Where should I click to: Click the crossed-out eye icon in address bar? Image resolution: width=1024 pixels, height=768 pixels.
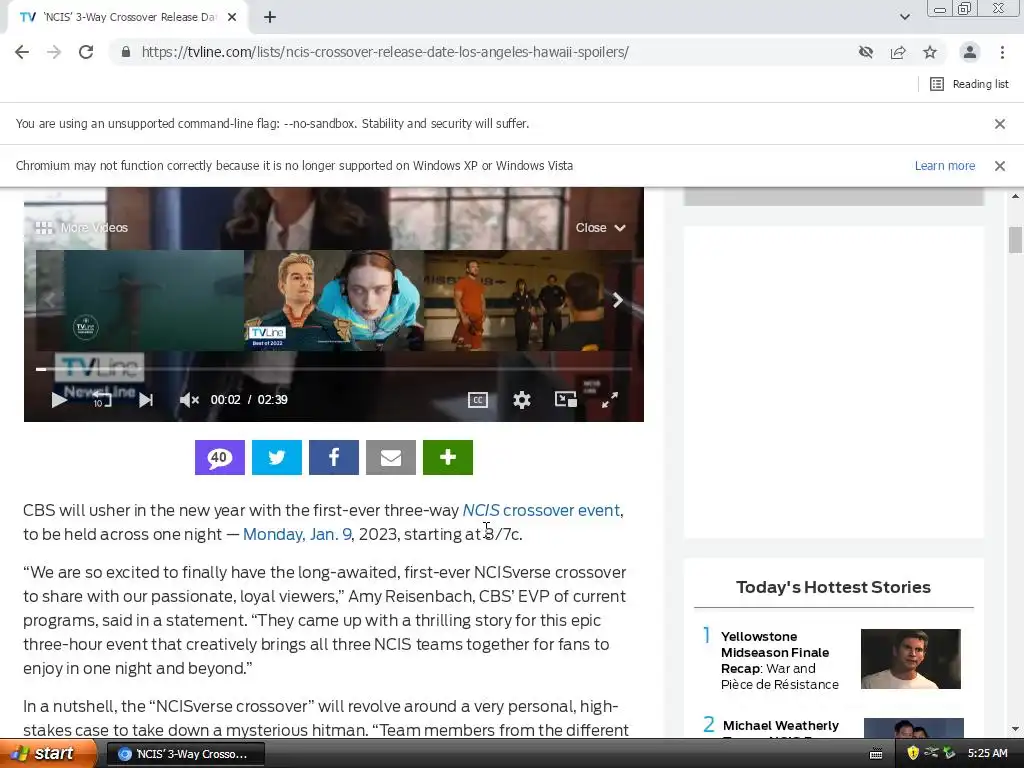[866, 52]
